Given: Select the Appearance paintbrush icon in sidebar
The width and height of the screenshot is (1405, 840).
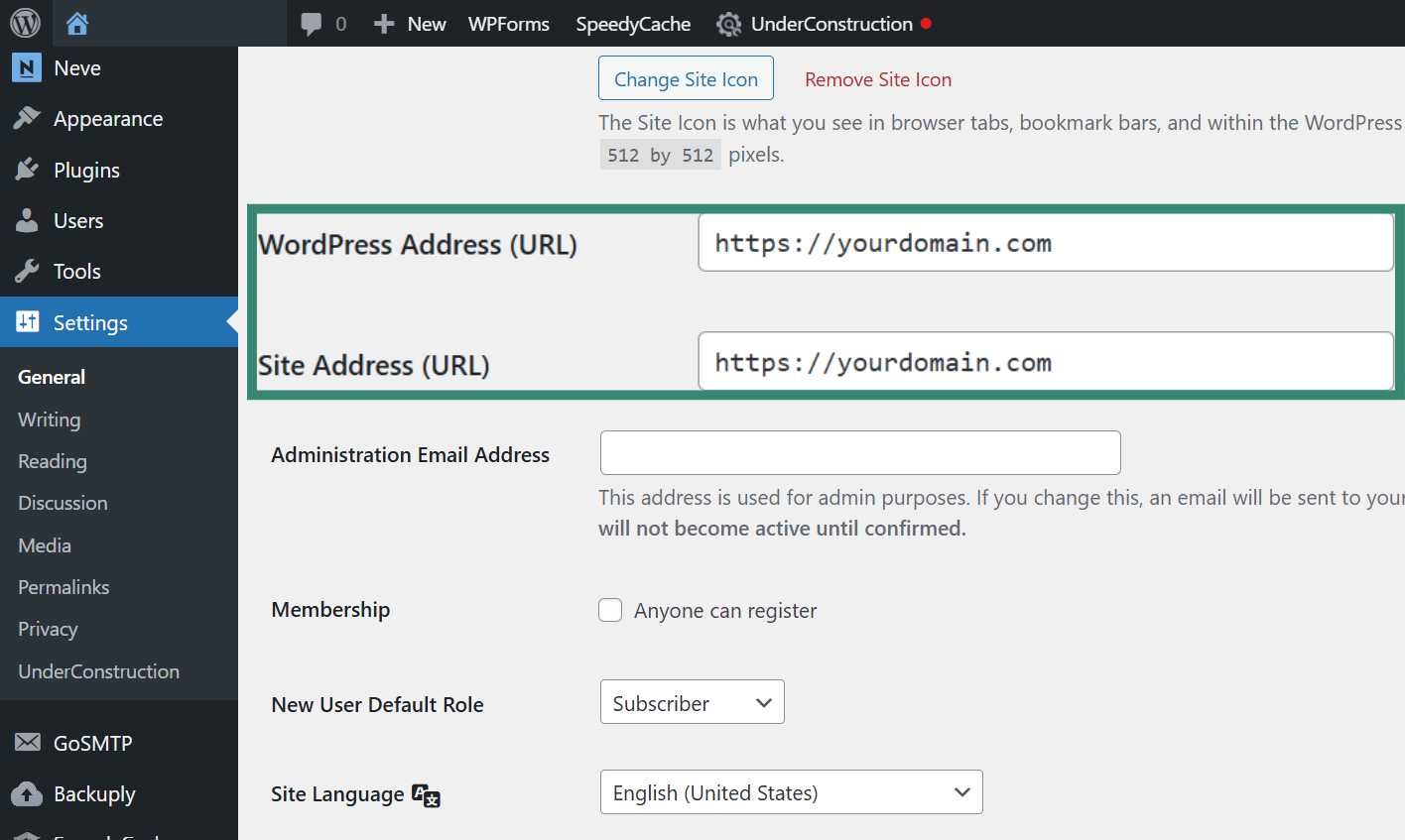Looking at the screenshot, I should tap(29, 118).
